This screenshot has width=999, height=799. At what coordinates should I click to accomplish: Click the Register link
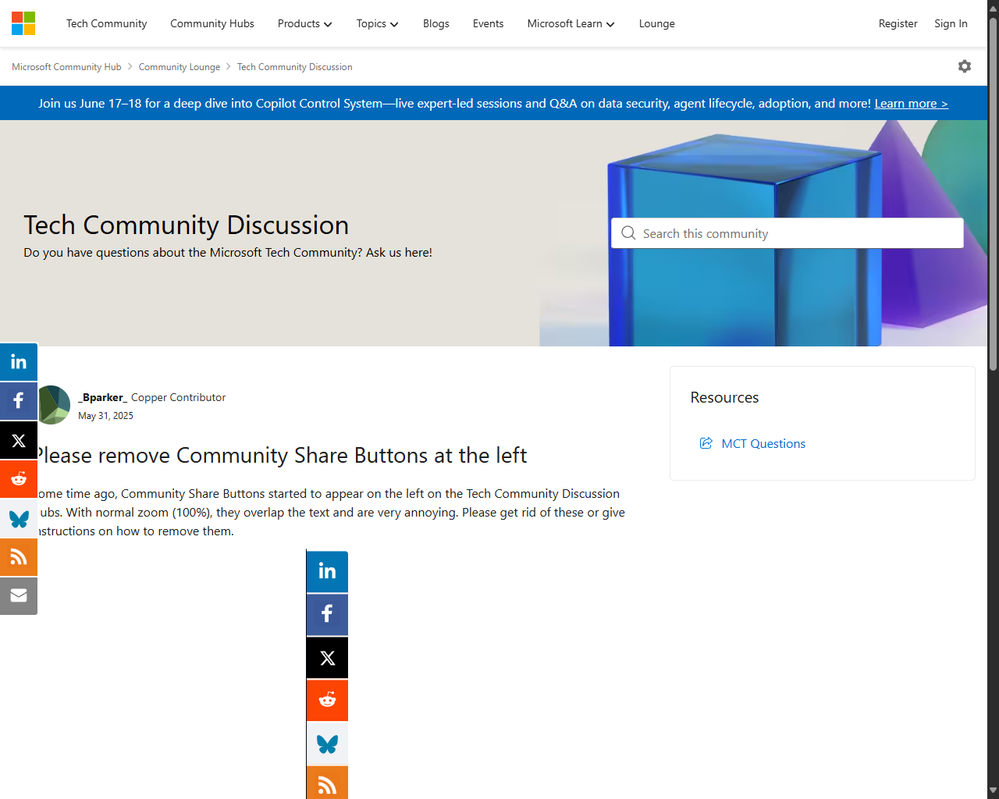click(x=898, y=24)
